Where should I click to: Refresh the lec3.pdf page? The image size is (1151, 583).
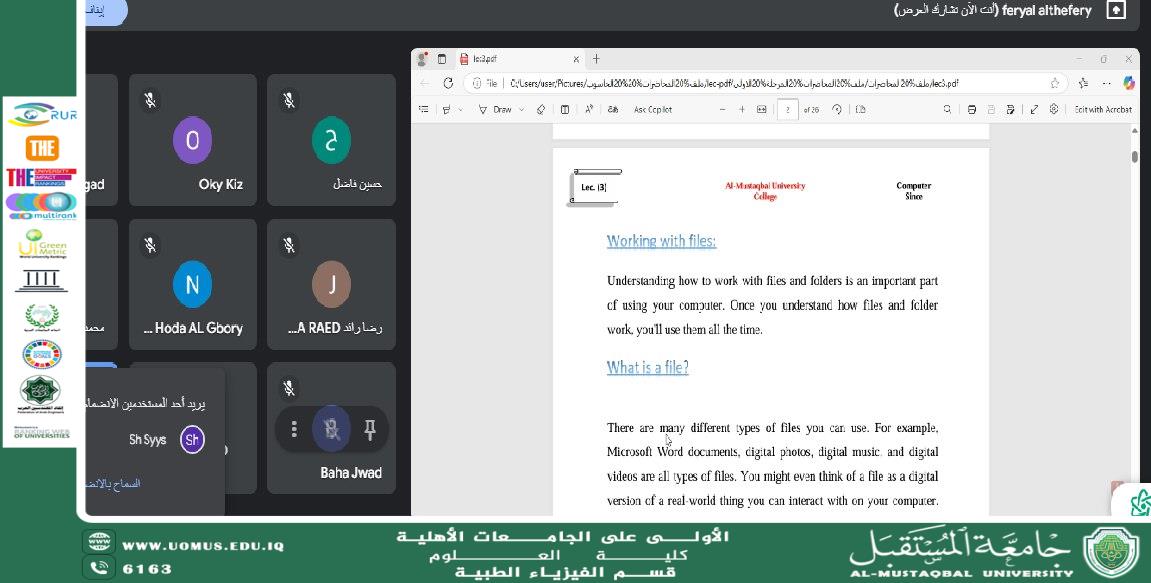click(x=449, y=84)
